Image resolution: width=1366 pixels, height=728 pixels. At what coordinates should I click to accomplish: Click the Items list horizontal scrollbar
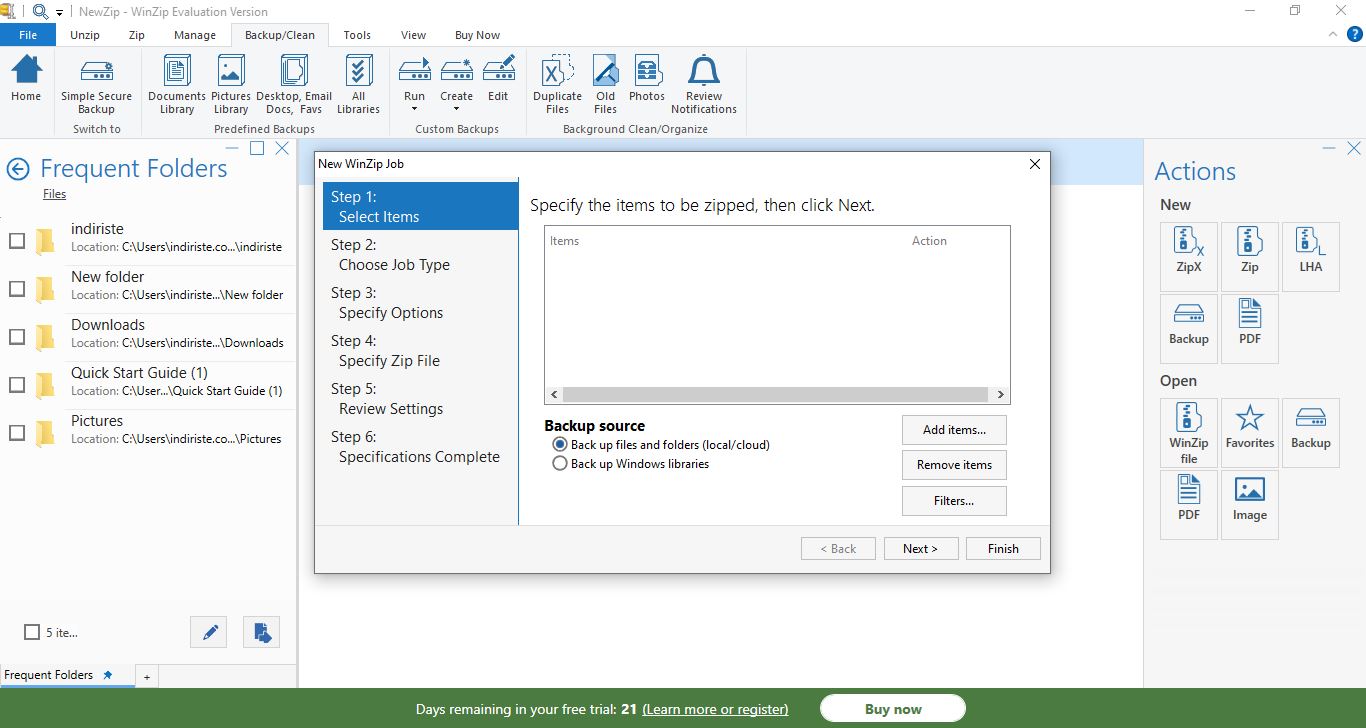point(777,395)
